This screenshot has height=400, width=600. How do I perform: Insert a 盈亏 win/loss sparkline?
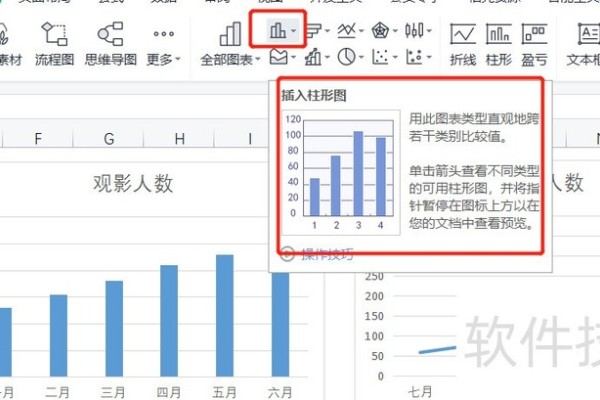pyautogui.click(x=534, y=44)
